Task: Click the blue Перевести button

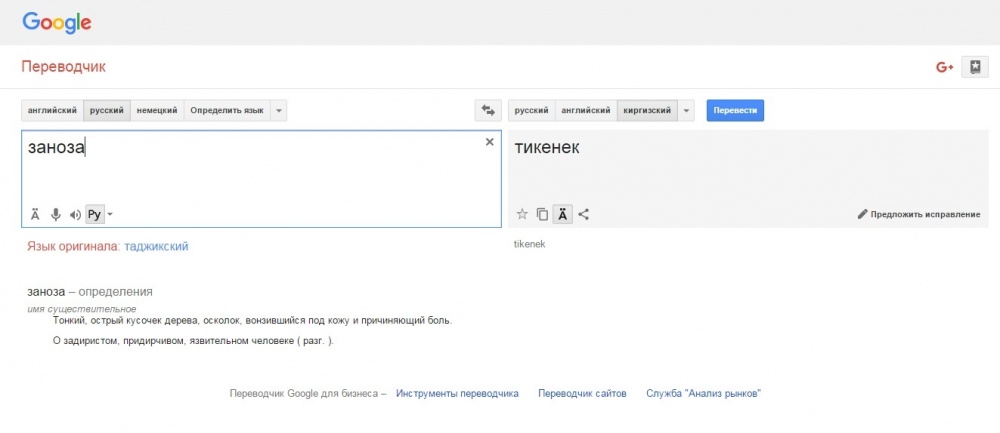Action: [x=735, y=110]
